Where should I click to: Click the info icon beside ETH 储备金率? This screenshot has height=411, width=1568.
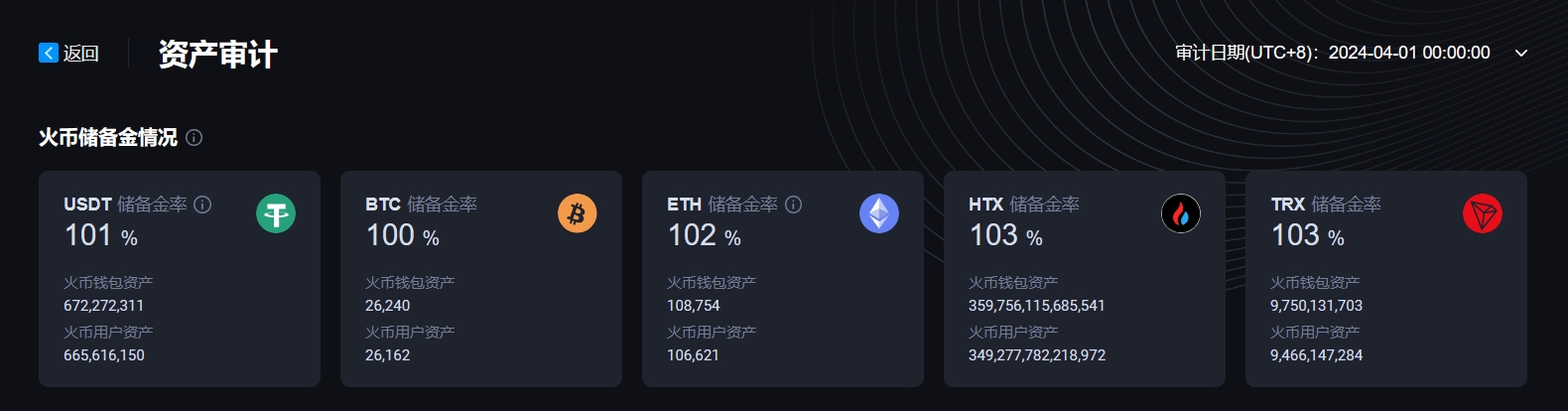[793, 205]
